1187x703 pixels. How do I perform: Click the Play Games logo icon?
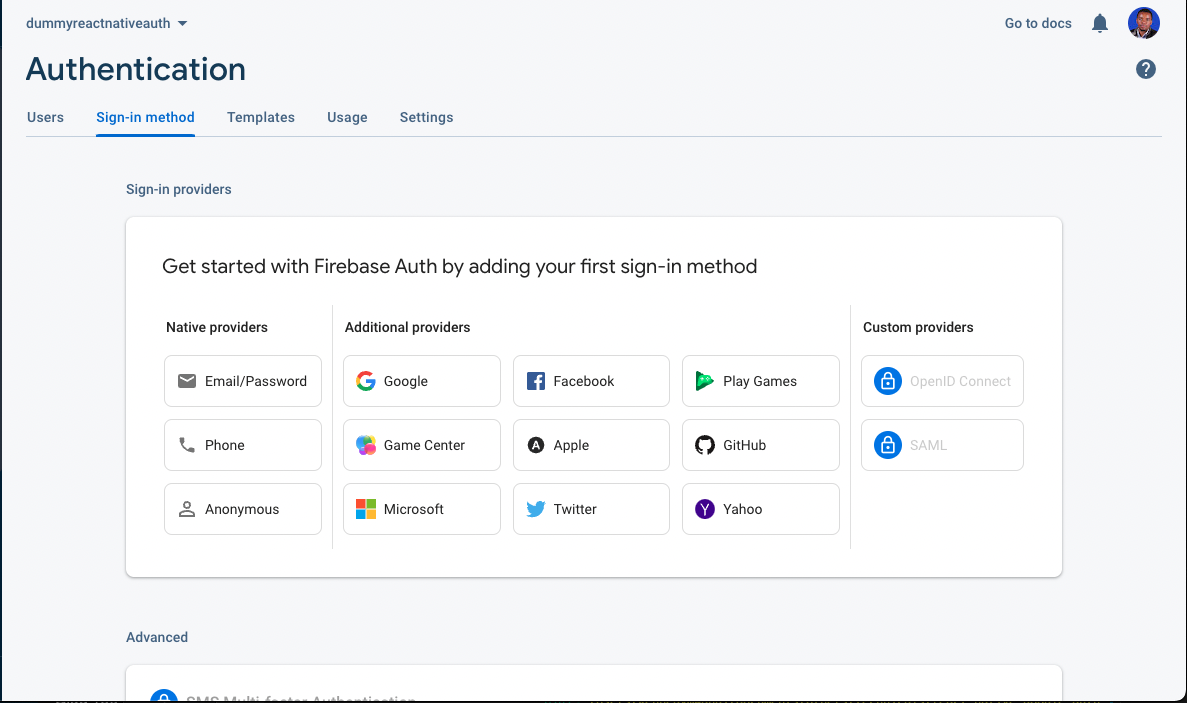705,381
